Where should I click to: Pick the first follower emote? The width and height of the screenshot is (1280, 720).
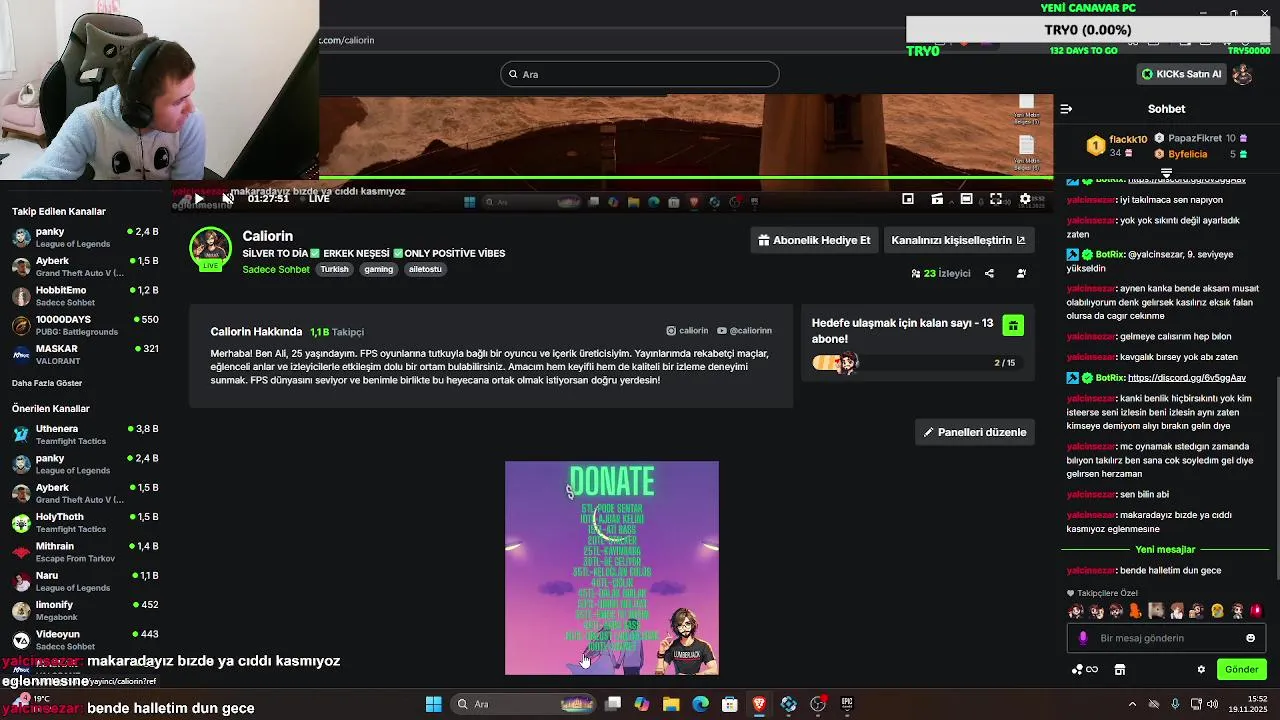pyautogui.click(x=1076, y=611)
